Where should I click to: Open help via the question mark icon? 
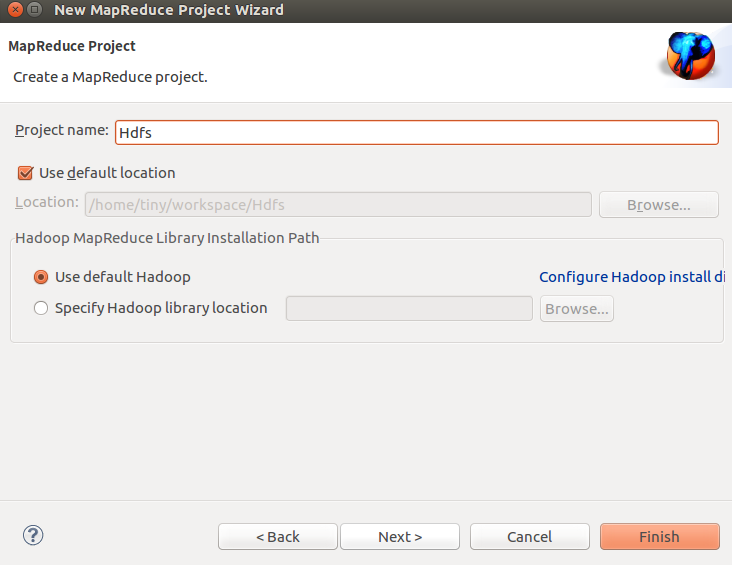tap(32, 536)
